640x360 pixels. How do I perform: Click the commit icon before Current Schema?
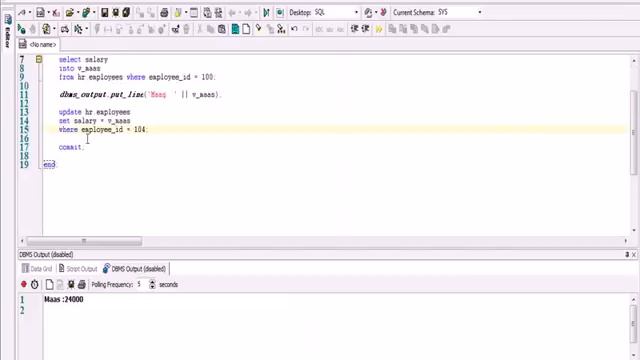pyautogui.click(x=368, y=13)
